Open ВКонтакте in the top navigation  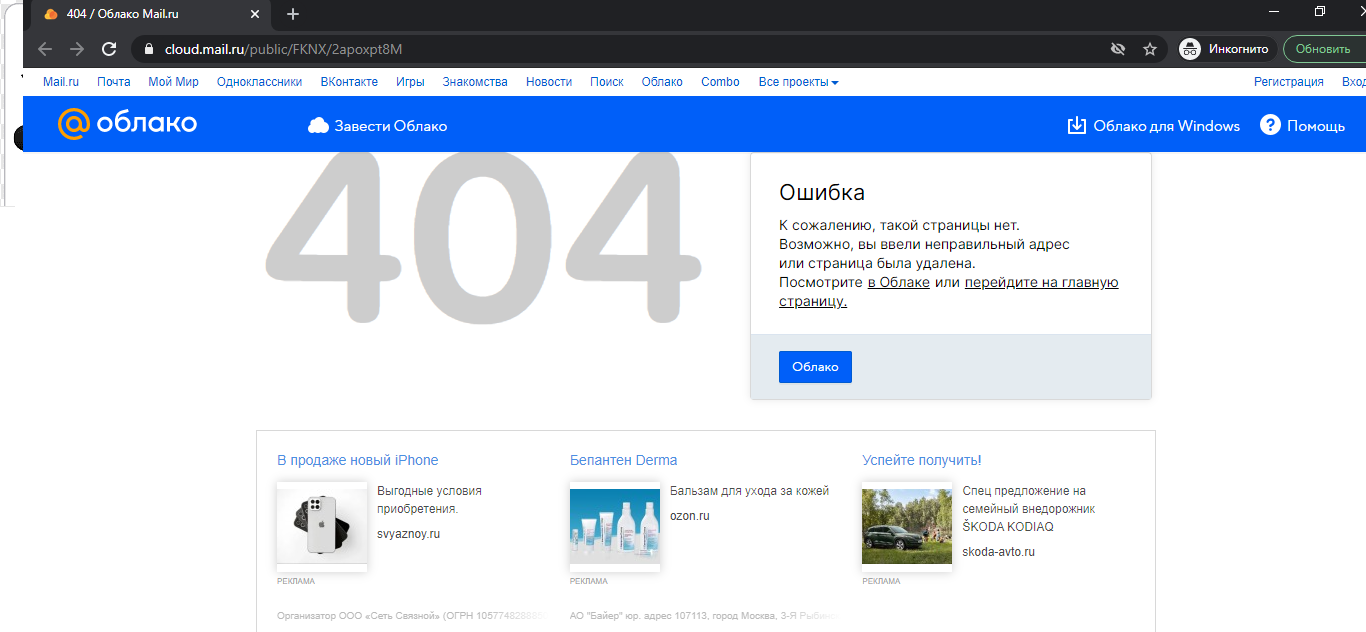(x=349, y=82)
